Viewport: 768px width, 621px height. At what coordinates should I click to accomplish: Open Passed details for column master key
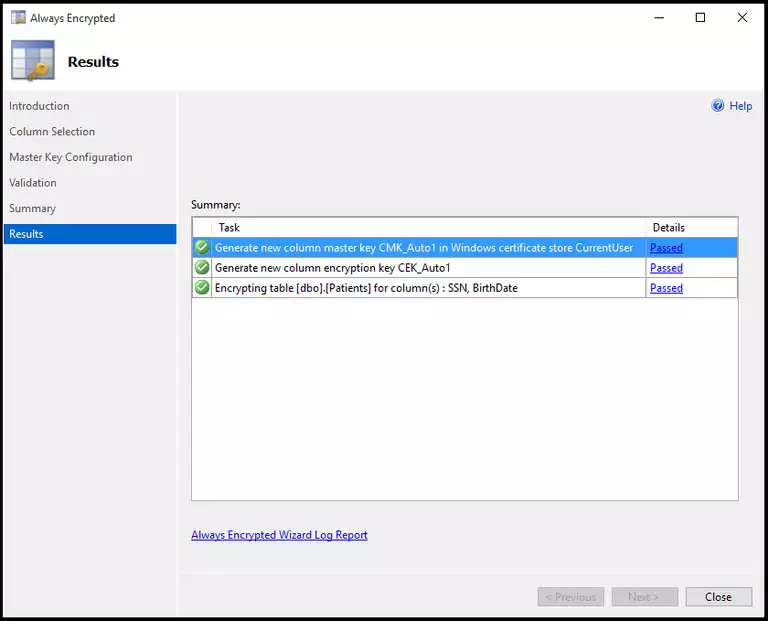[666, 248]
